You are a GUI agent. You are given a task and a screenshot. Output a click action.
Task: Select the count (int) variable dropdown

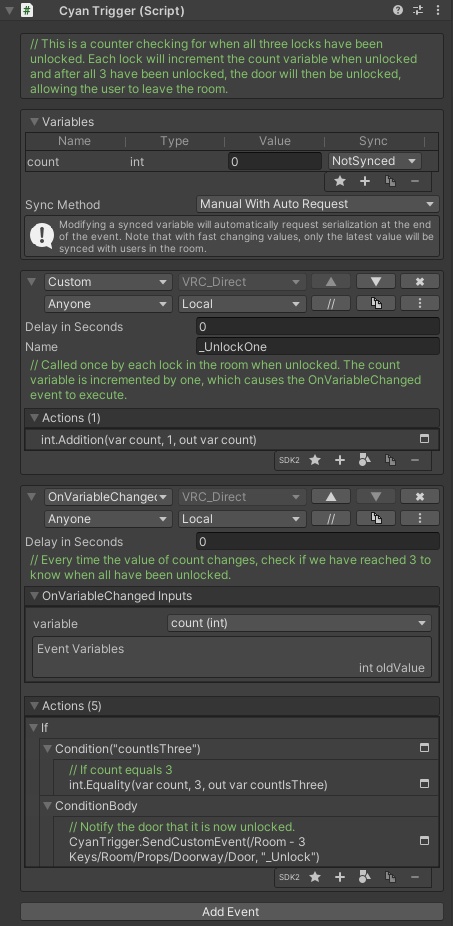pyautogui.click(x=299, y=623)
